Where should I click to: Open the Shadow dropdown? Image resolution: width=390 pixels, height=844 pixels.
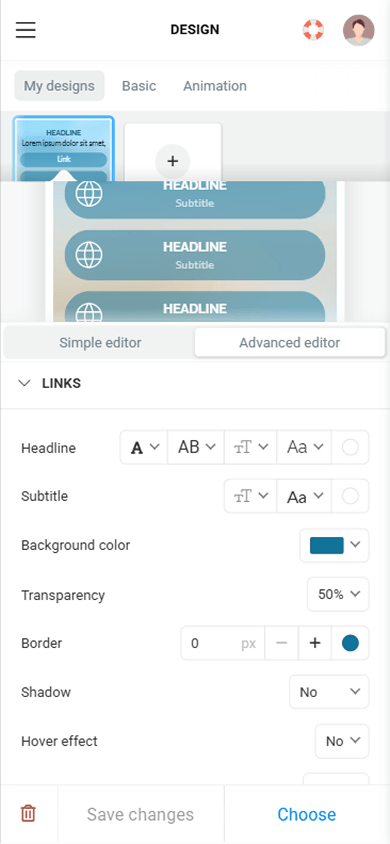329,692
